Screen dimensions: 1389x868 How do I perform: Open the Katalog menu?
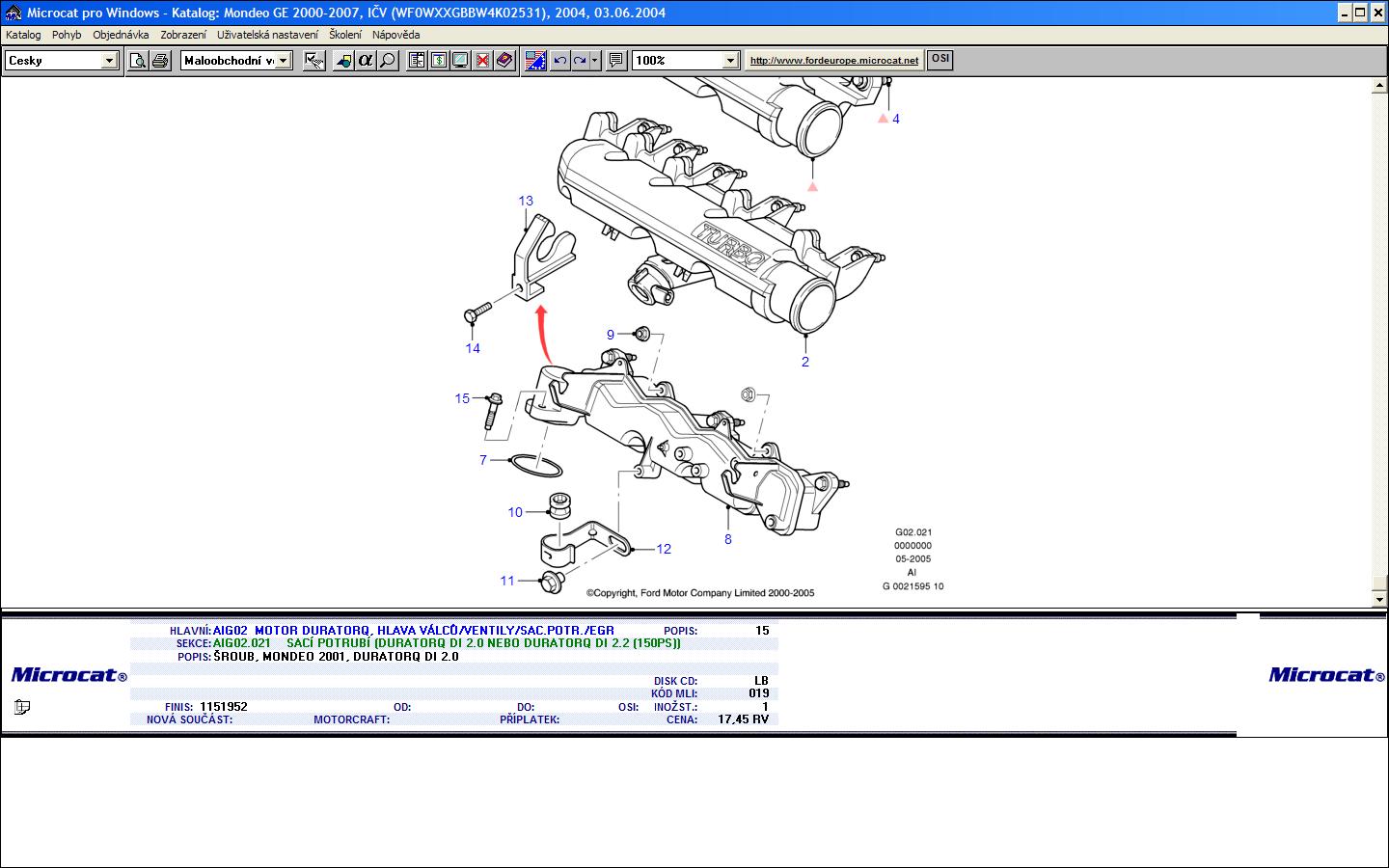coord(23,35)
